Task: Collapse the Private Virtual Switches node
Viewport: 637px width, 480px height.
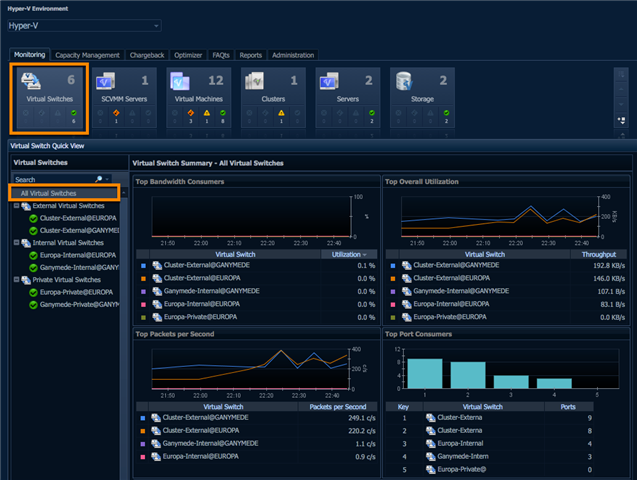Action: click(16, 279)
